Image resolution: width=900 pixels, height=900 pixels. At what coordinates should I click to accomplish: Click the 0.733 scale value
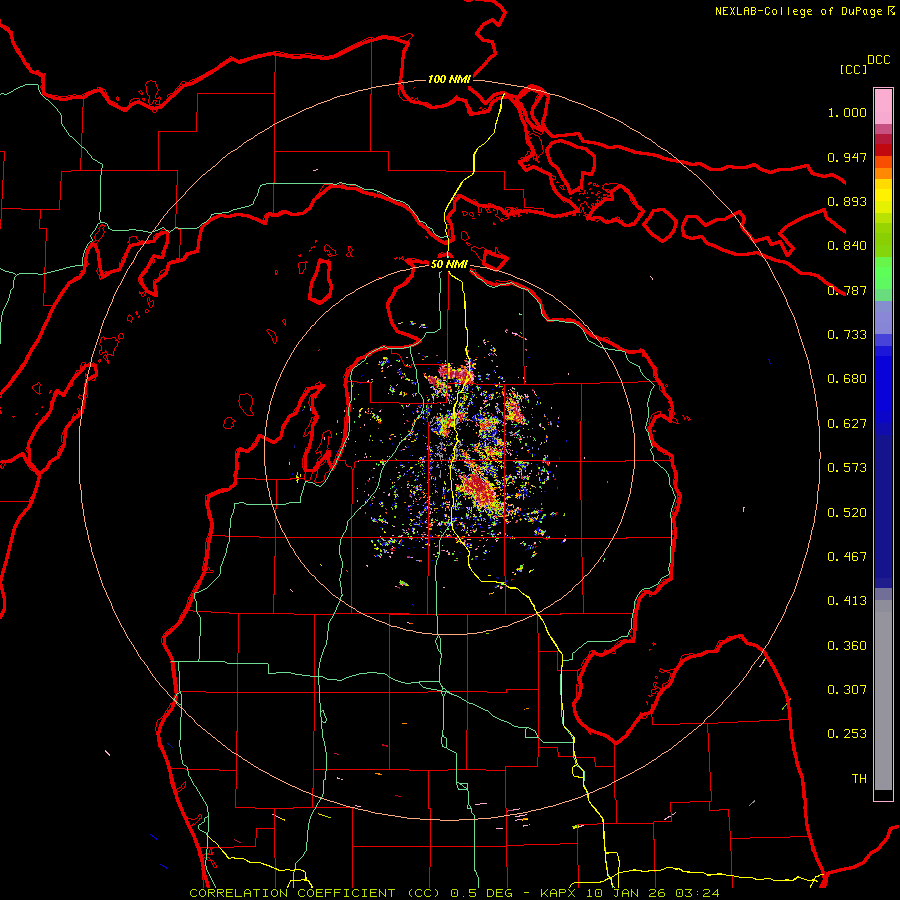[x=847, y=335]
